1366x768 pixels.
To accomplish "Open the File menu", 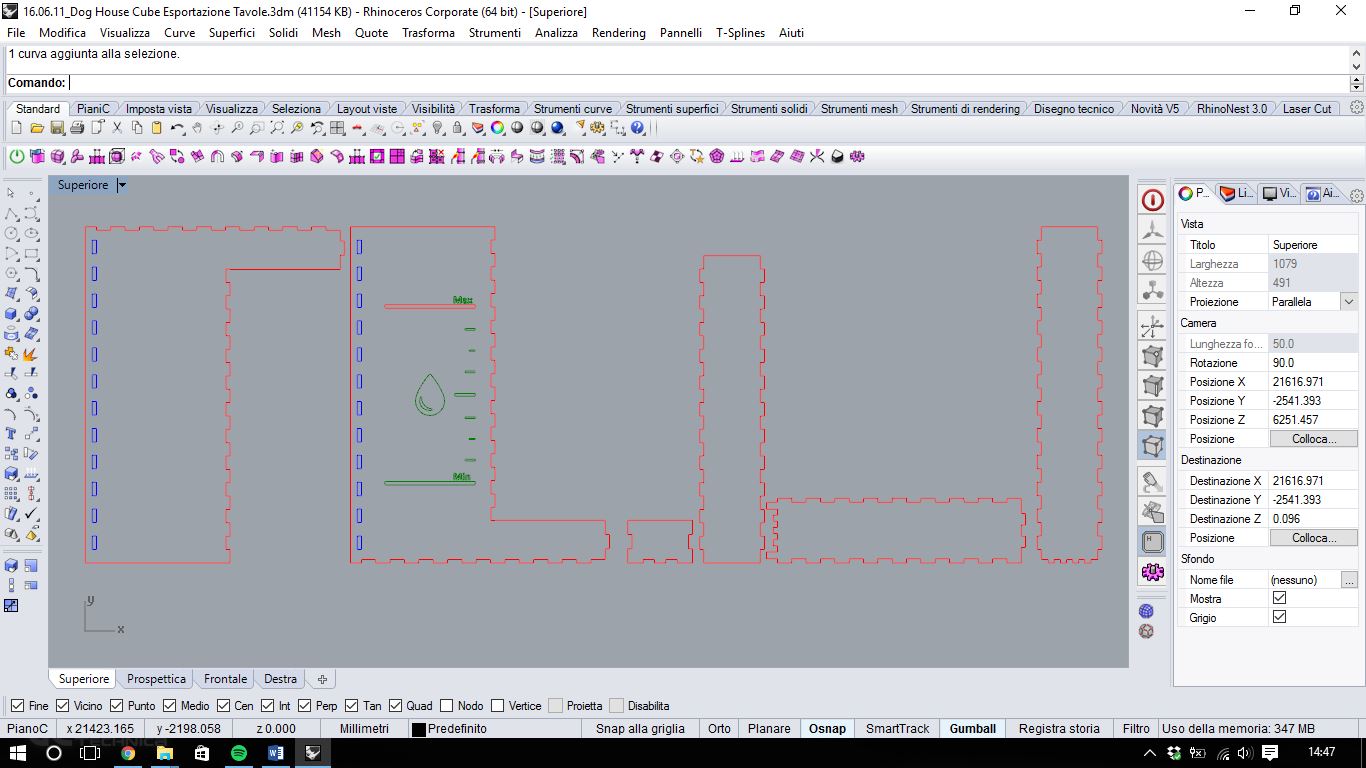I will 16,33.
